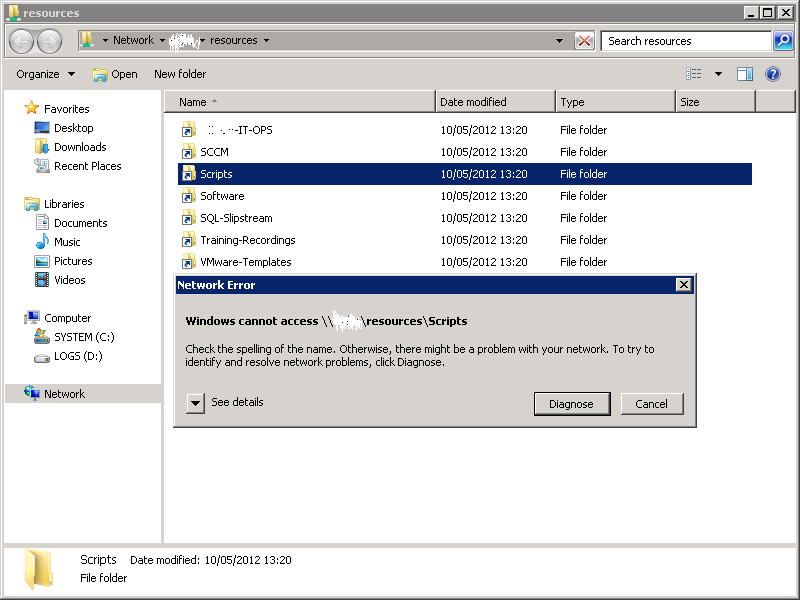
Task: Expand See details in error dialog
Action: click(196, 402)
